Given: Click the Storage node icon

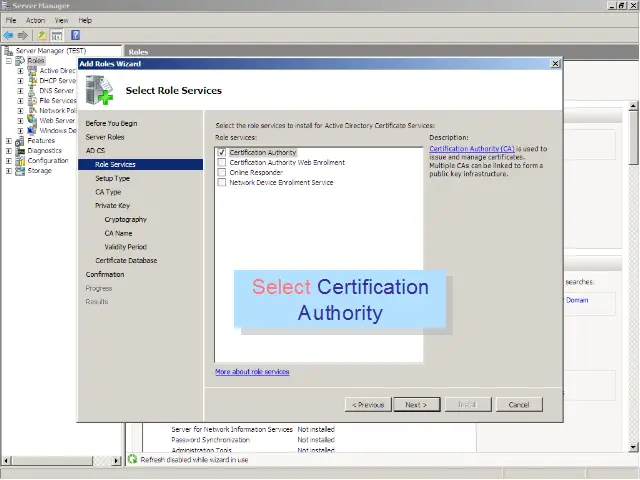Looking at the screenshot, I should 20,171.
